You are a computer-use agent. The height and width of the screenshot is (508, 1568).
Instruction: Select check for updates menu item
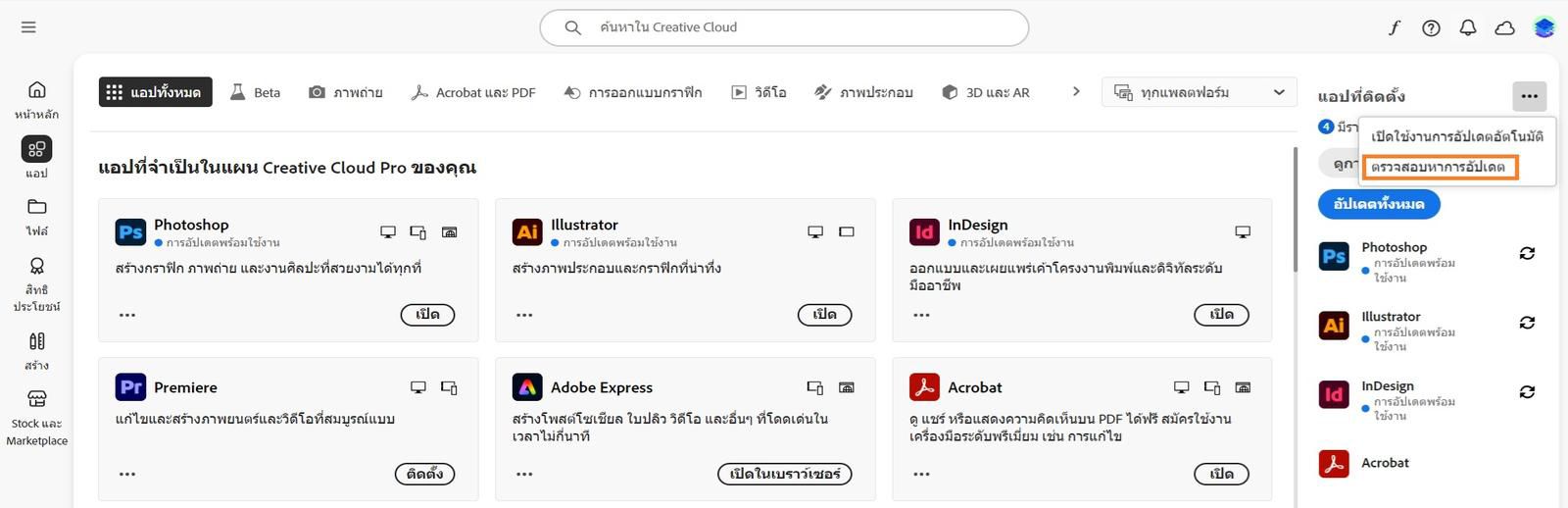tap(1439, 167)
